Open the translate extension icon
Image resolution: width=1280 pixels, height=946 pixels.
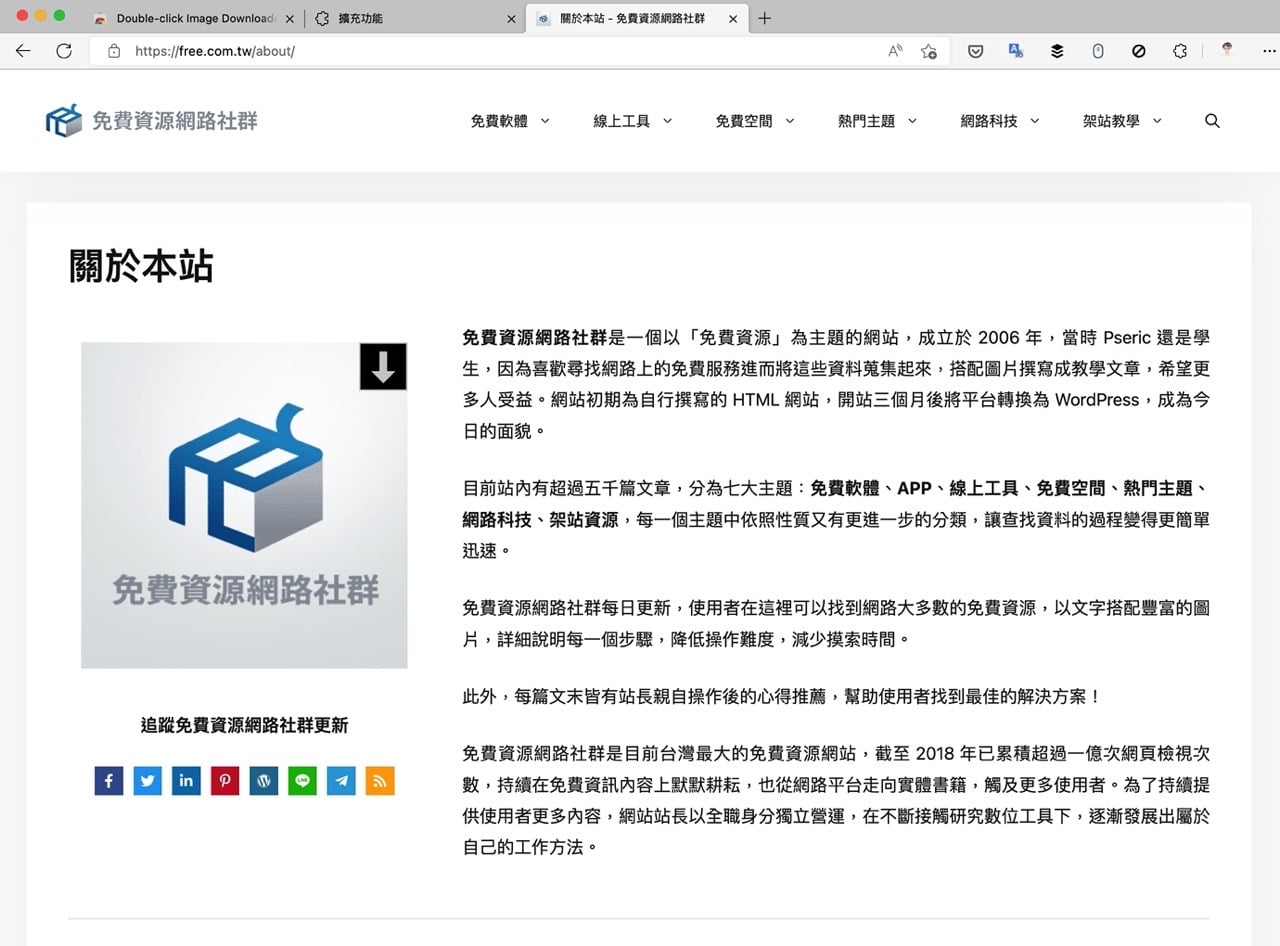(1016, 51)
